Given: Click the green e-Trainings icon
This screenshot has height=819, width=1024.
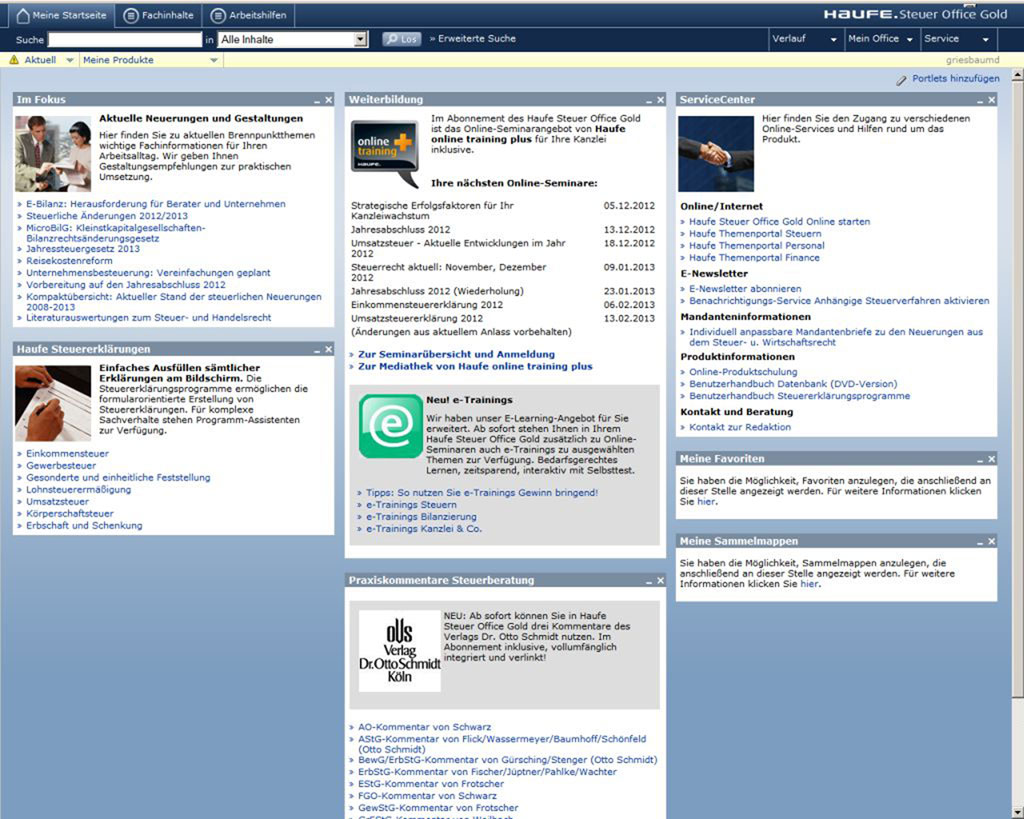Looking at the screenshot, I should pyautogui.click(x=391, y=426).
